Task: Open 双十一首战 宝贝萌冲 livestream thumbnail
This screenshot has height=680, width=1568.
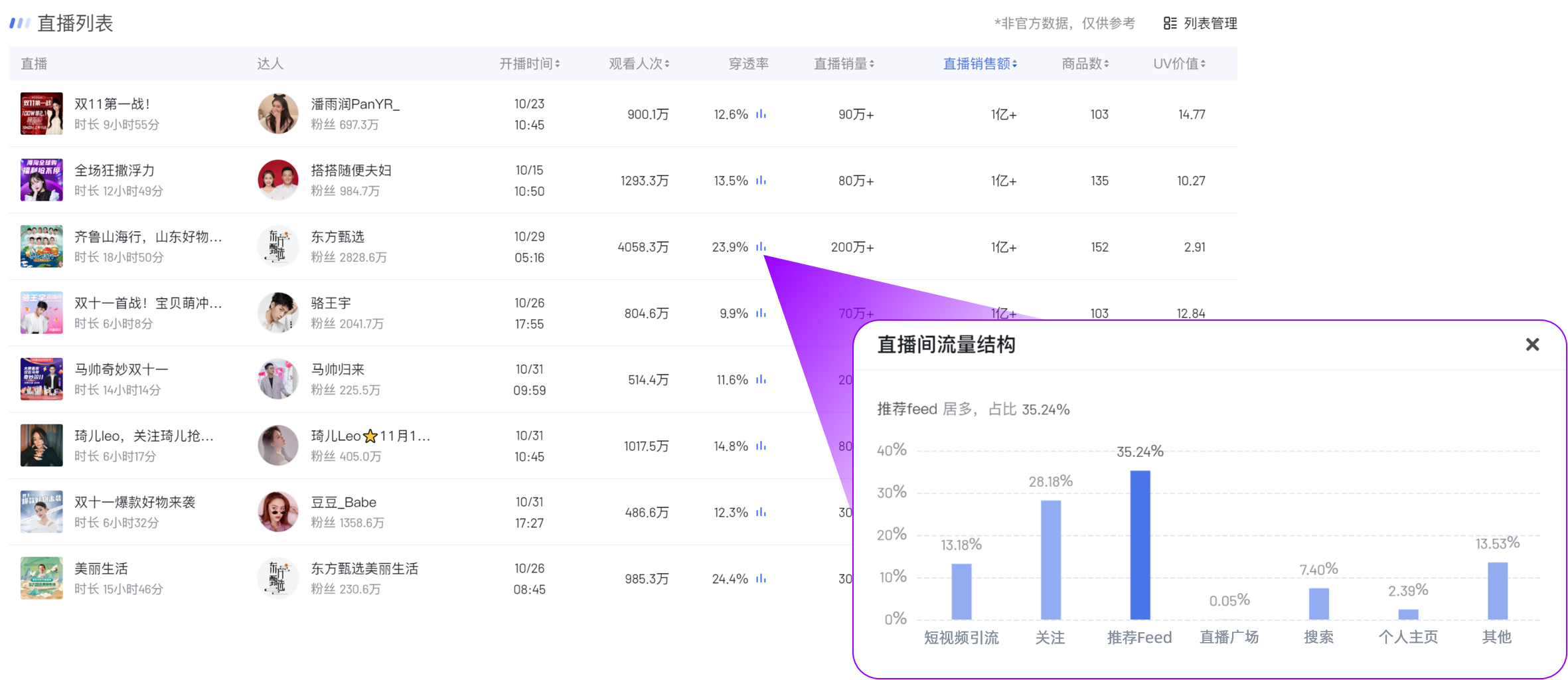Action: 42,313
